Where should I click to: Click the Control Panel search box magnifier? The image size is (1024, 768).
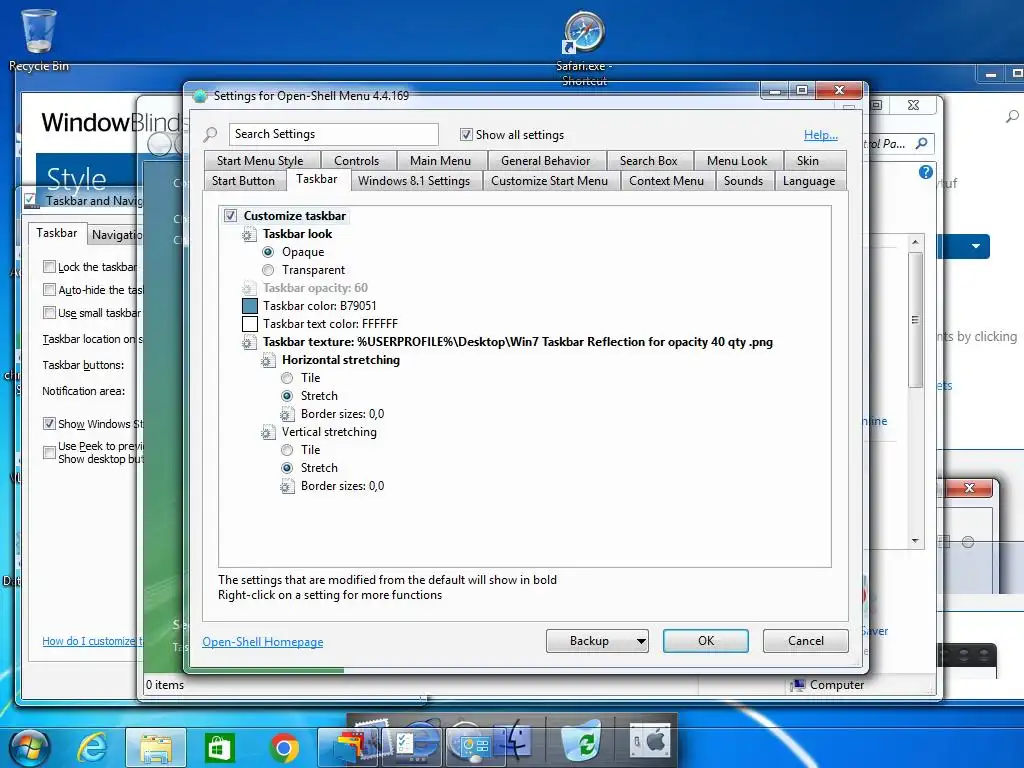click(921, 143)
